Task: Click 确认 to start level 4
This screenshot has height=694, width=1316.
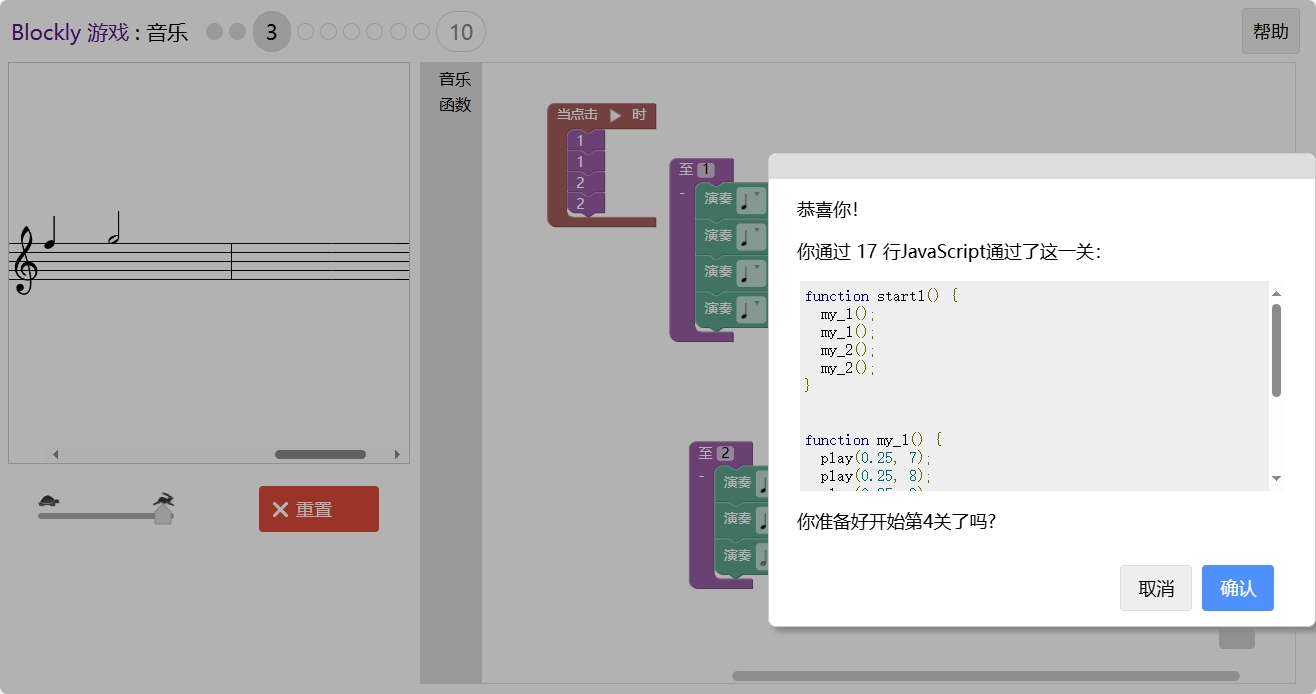Action: coord(1238,588)
